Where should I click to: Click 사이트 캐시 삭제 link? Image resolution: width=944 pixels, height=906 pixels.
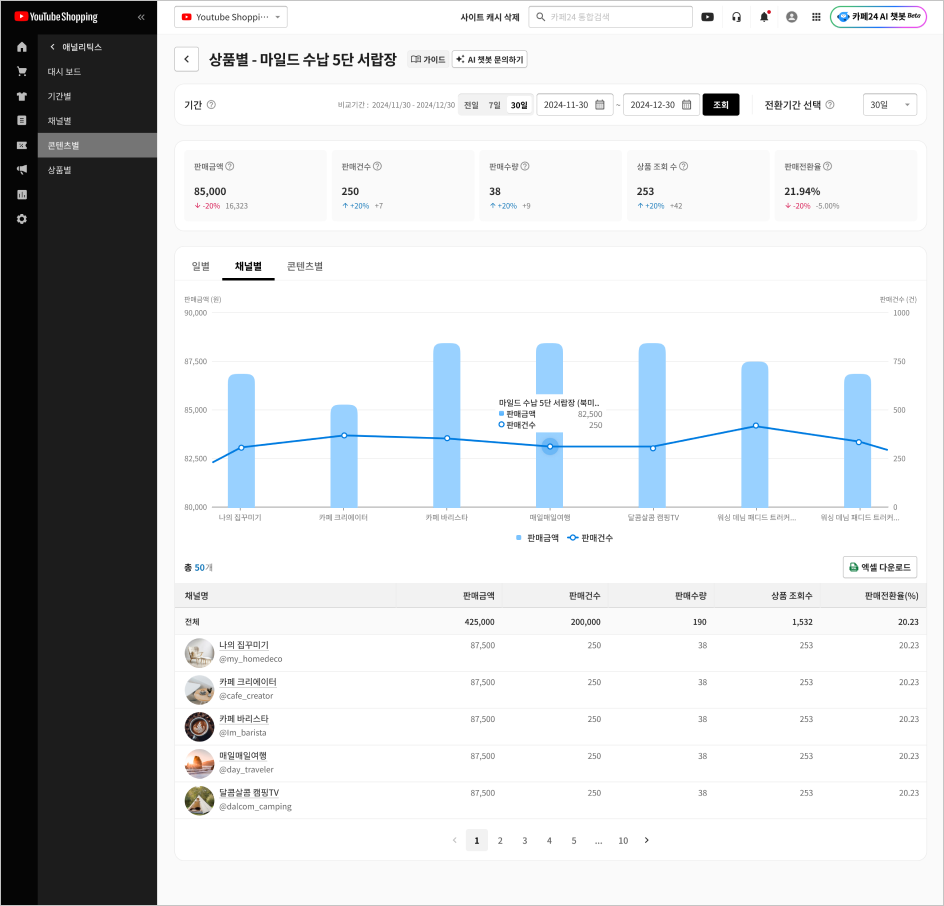[489, 17]
